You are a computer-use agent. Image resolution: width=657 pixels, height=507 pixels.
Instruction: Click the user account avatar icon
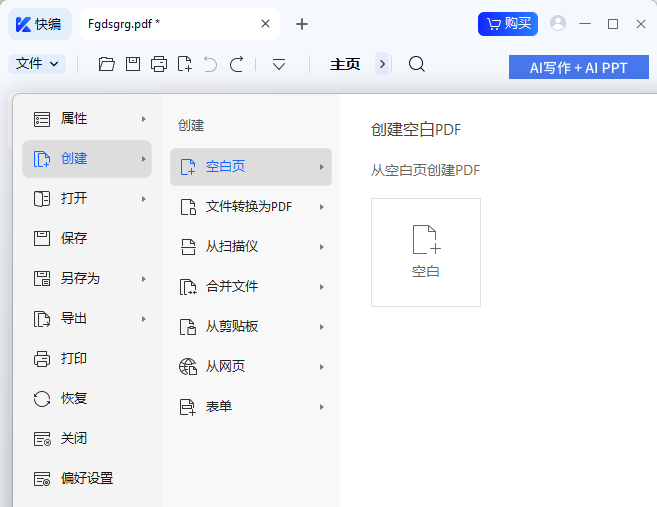(x=558, y=23)
